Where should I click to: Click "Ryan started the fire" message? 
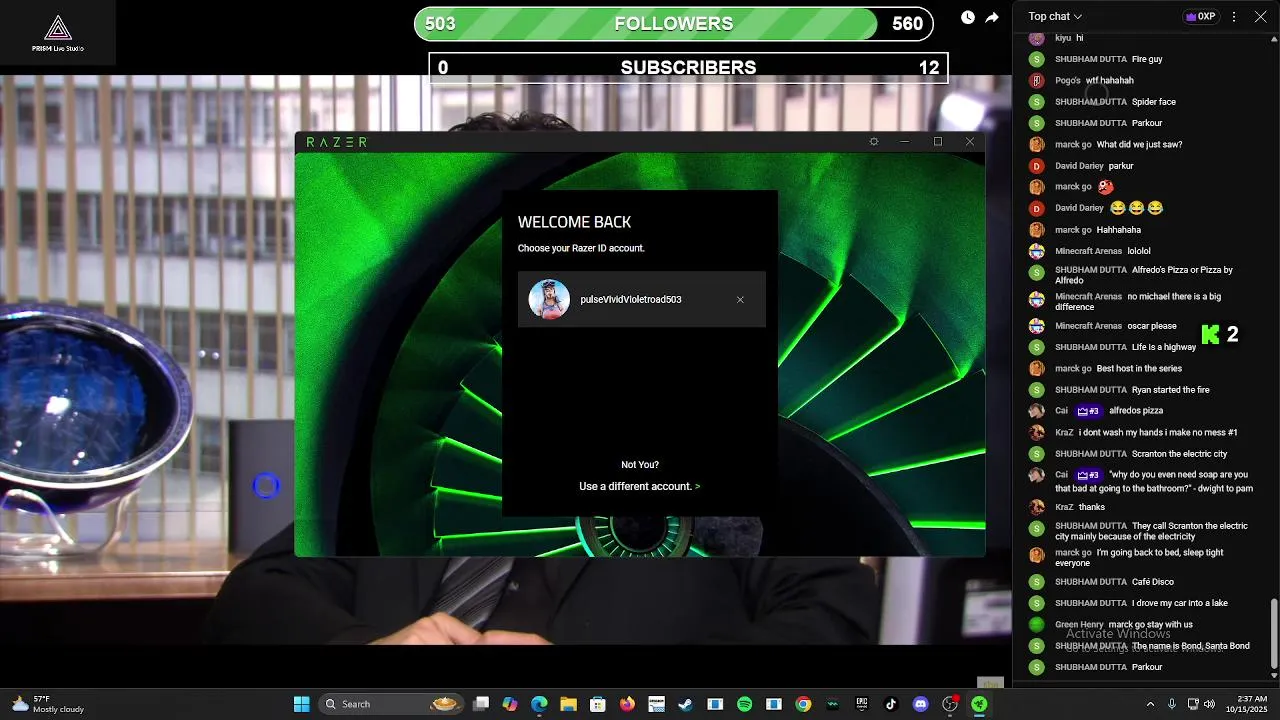tap(1171, 390)
